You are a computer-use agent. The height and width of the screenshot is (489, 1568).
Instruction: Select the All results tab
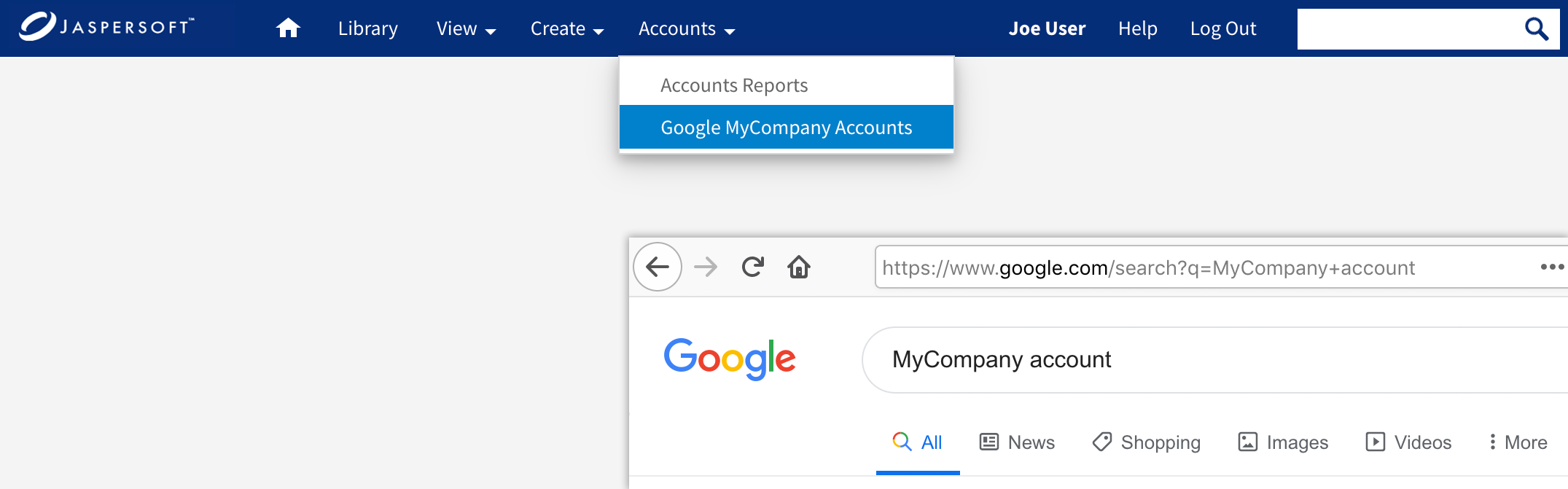coord(918,442)
